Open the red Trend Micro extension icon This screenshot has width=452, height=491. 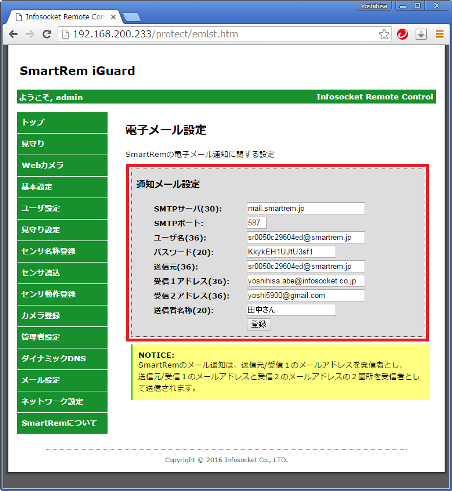(403, 34)
